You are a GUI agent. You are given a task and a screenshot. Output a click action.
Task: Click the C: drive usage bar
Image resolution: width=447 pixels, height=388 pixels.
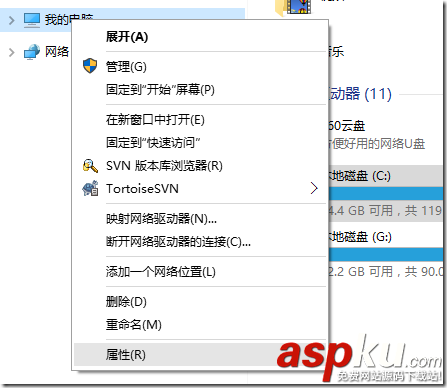tap(386, 193)
